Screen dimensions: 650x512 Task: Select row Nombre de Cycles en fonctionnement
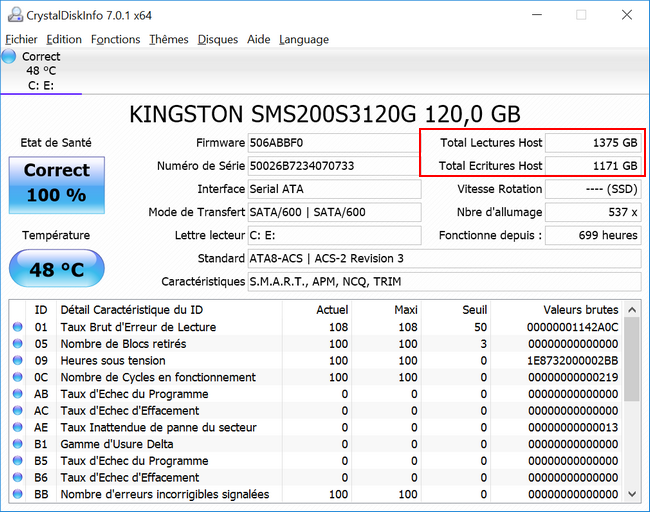(x=316, y=377)
